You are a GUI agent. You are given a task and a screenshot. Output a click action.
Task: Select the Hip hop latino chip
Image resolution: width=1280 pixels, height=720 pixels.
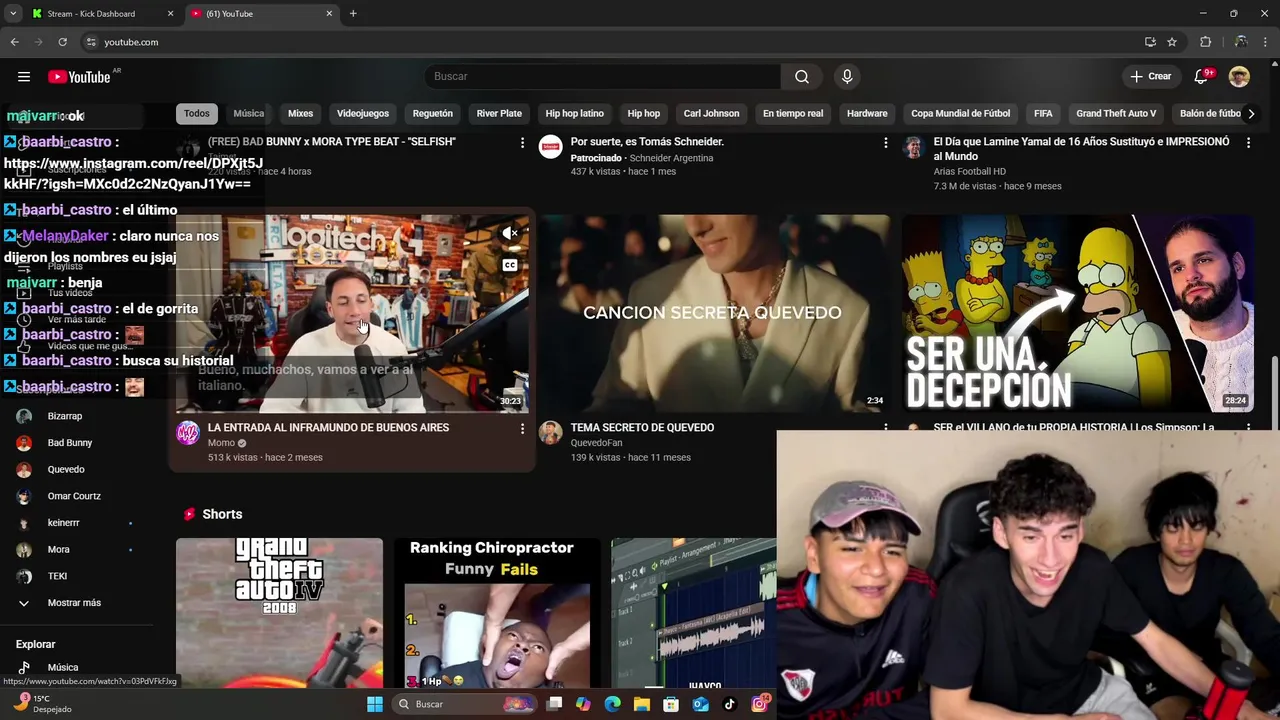click(x=575, y=113)
